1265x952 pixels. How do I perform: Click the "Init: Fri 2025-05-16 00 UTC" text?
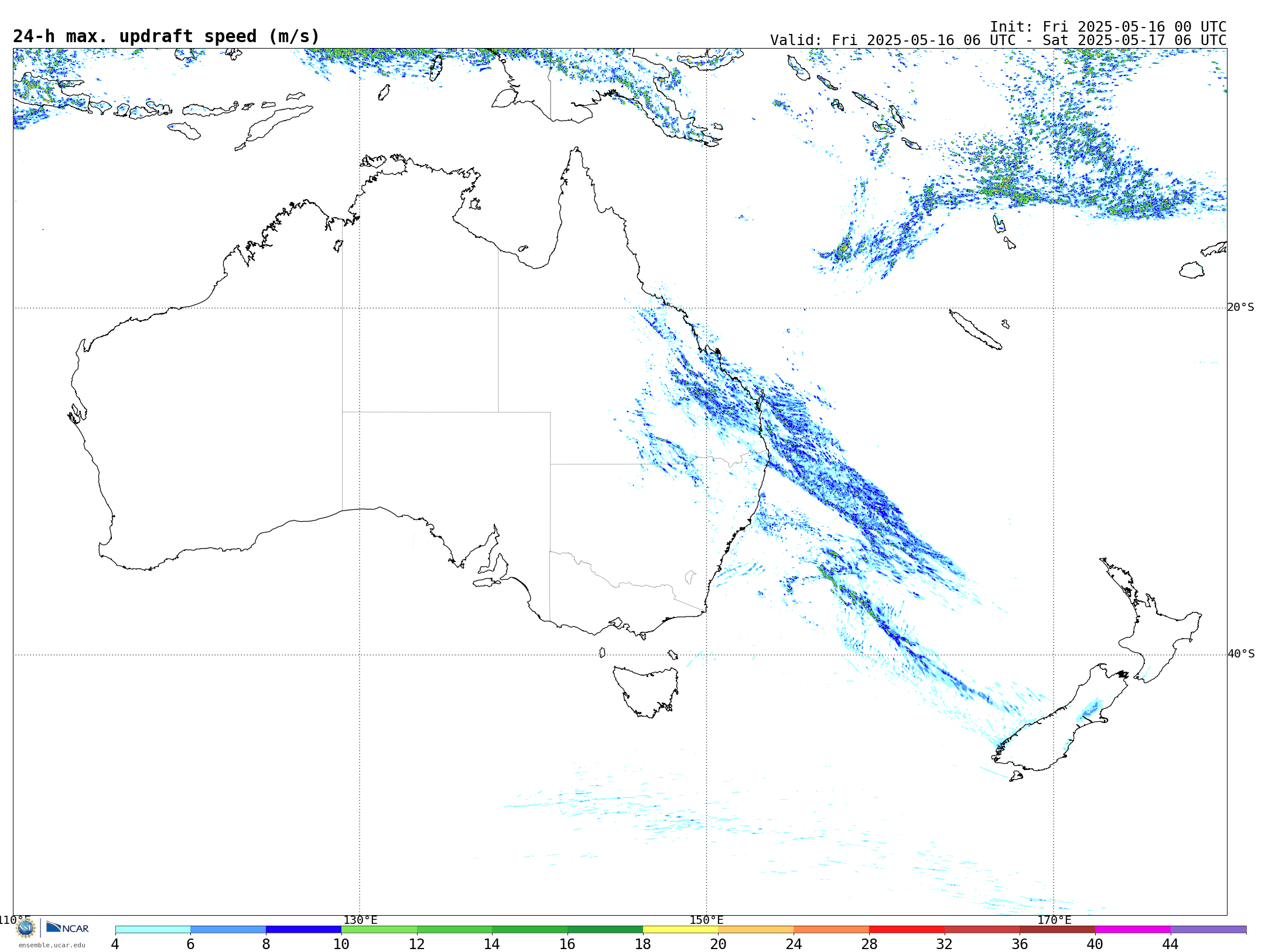[x=1108, y=27]
